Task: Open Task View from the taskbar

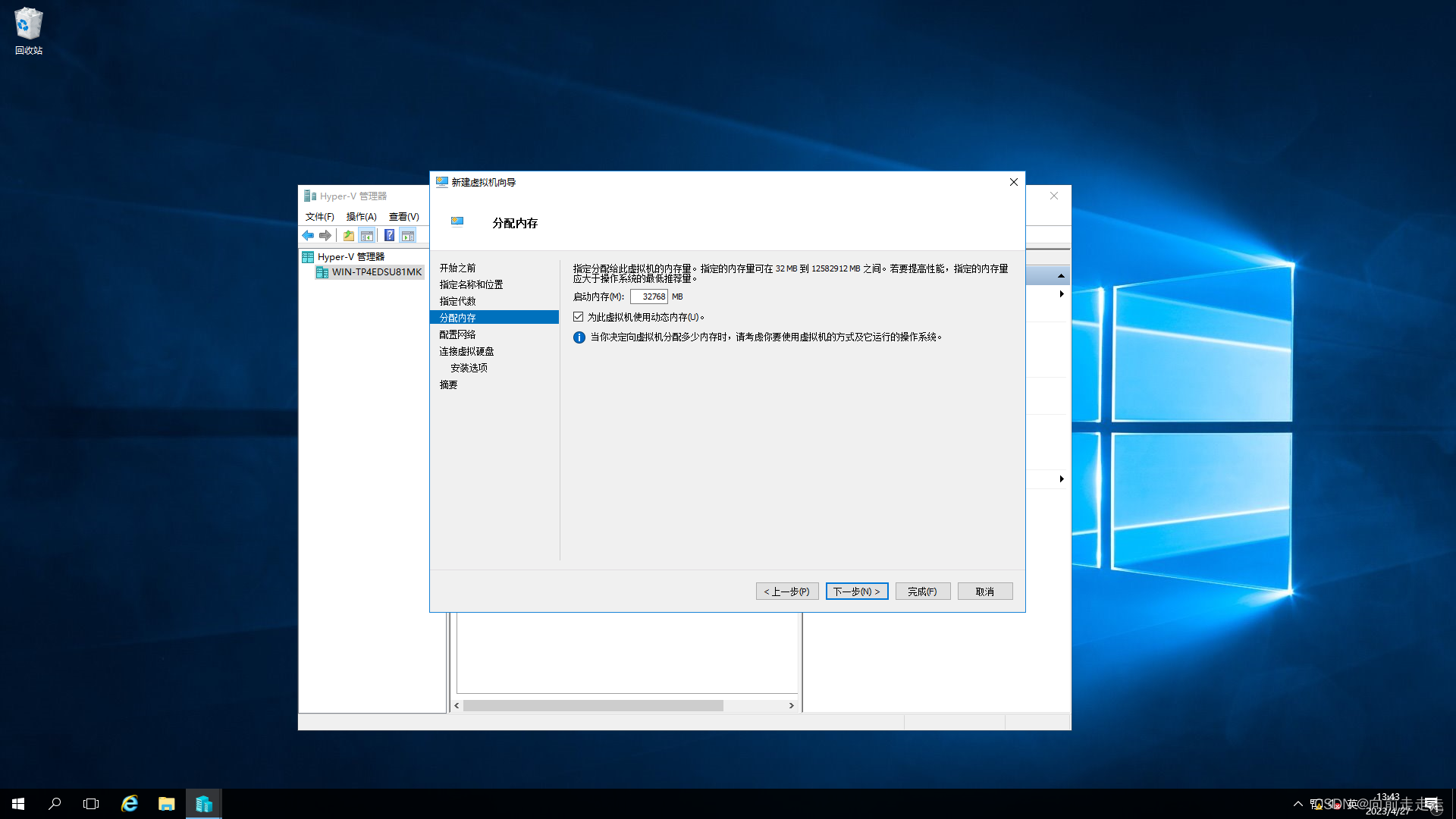Action: pos(90,803)
